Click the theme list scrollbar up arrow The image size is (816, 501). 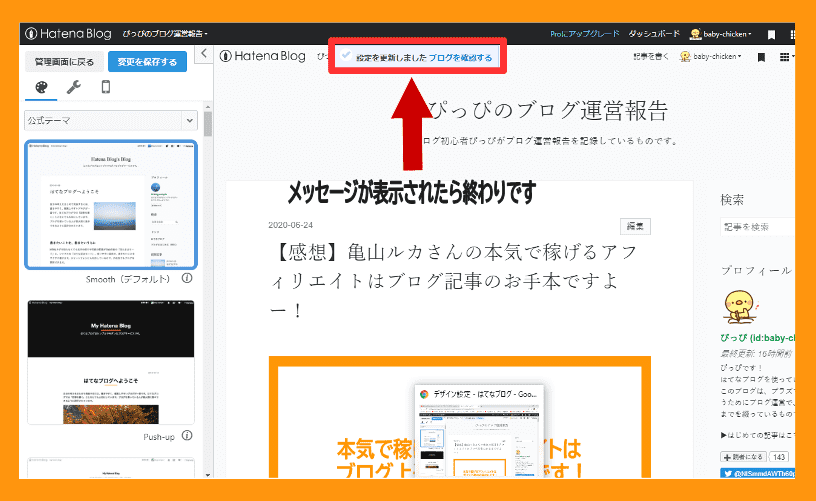(x=208, y=107)
